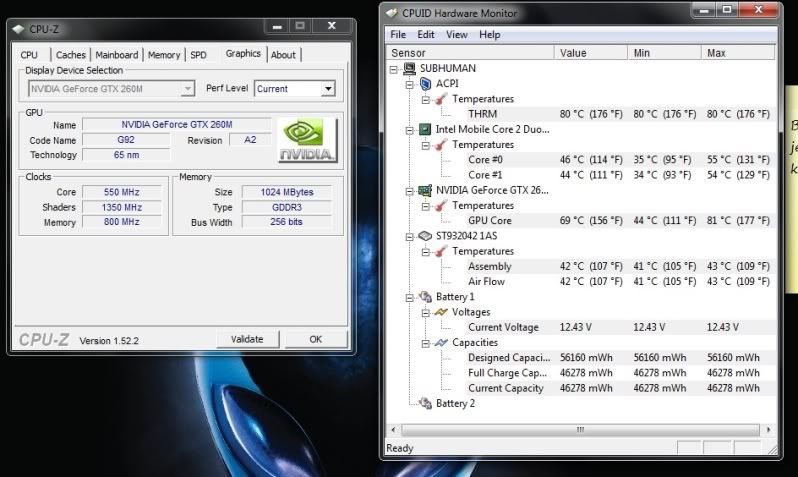Click thermometer icon under Intel Mobile Core 2 Duo
Image resolution: width=798 pixels, height=477 pixels.
[441, 145]
